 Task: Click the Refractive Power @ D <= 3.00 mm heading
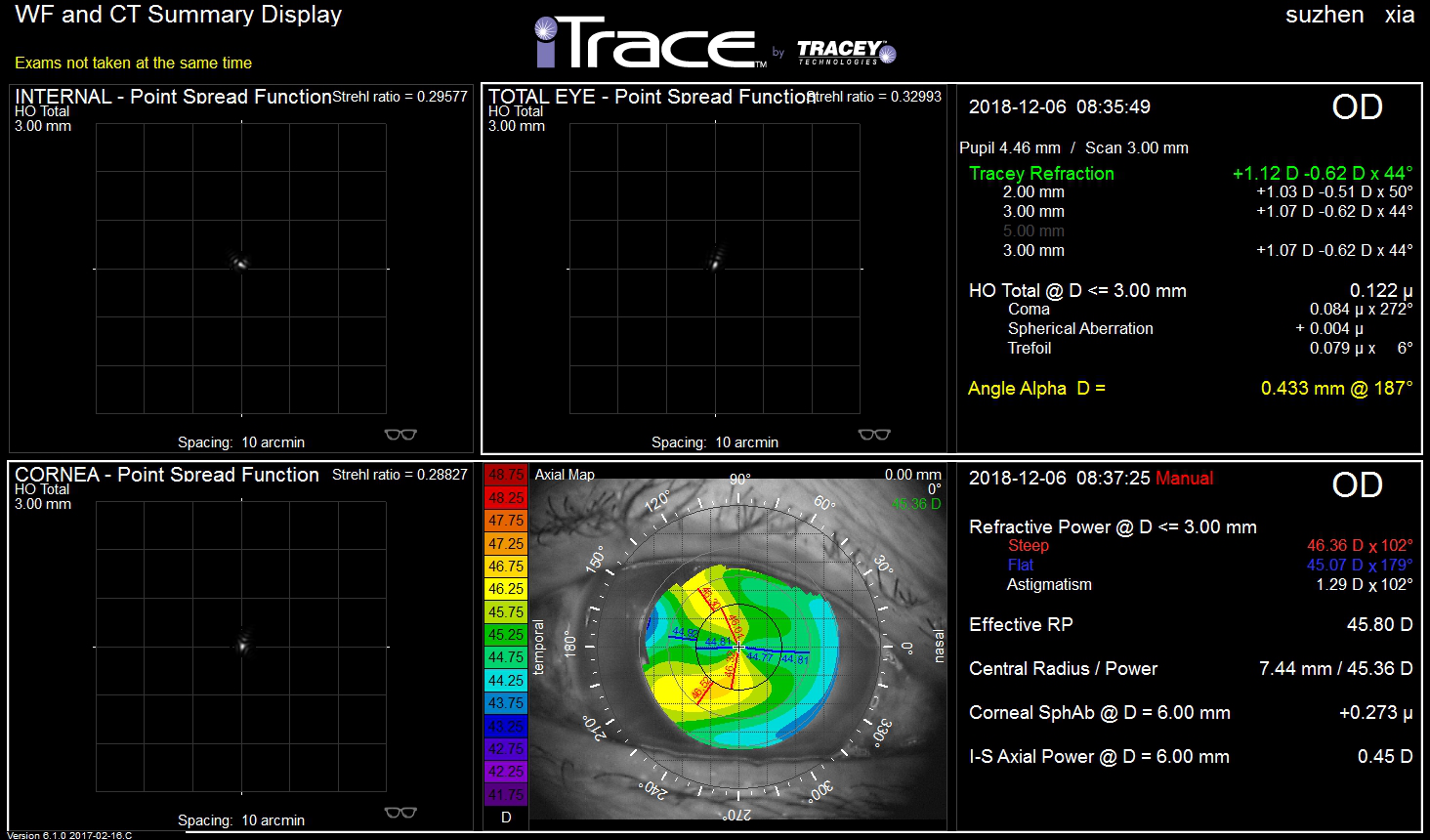(x=1113, y=526)
